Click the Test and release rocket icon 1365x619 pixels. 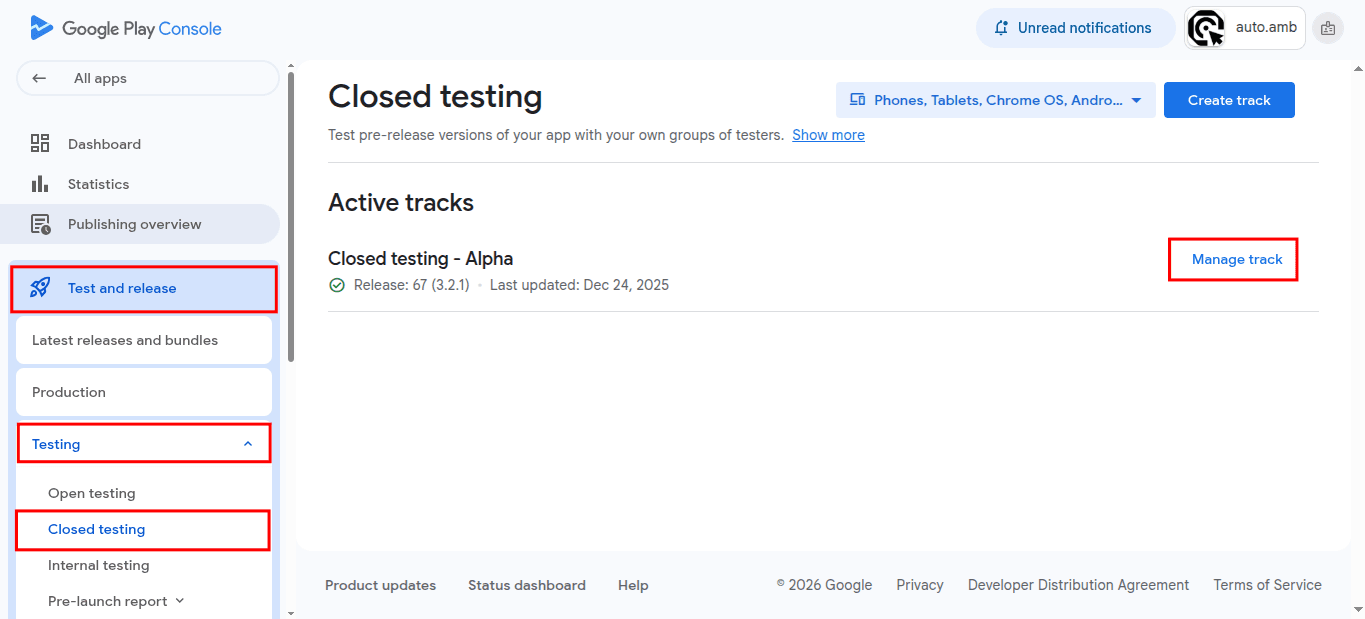pos(39,288)
